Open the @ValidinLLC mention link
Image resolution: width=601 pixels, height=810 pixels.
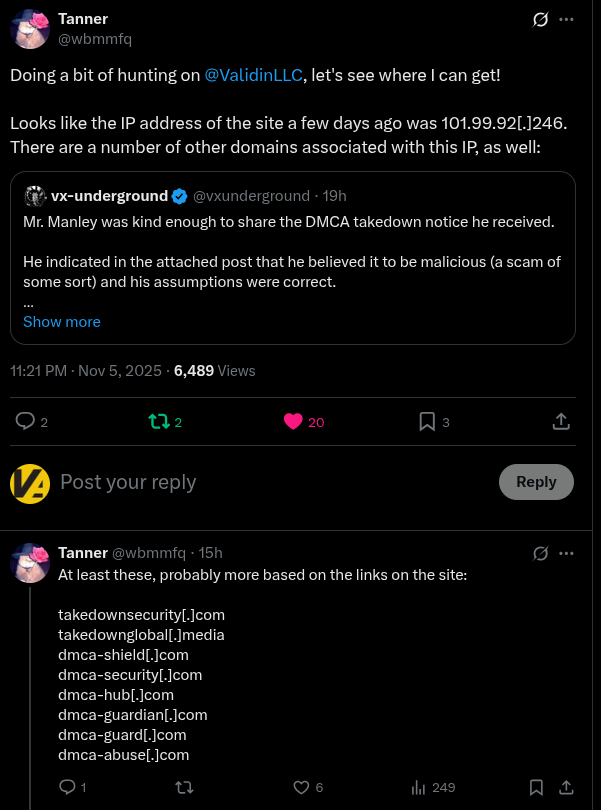point(253,75)
